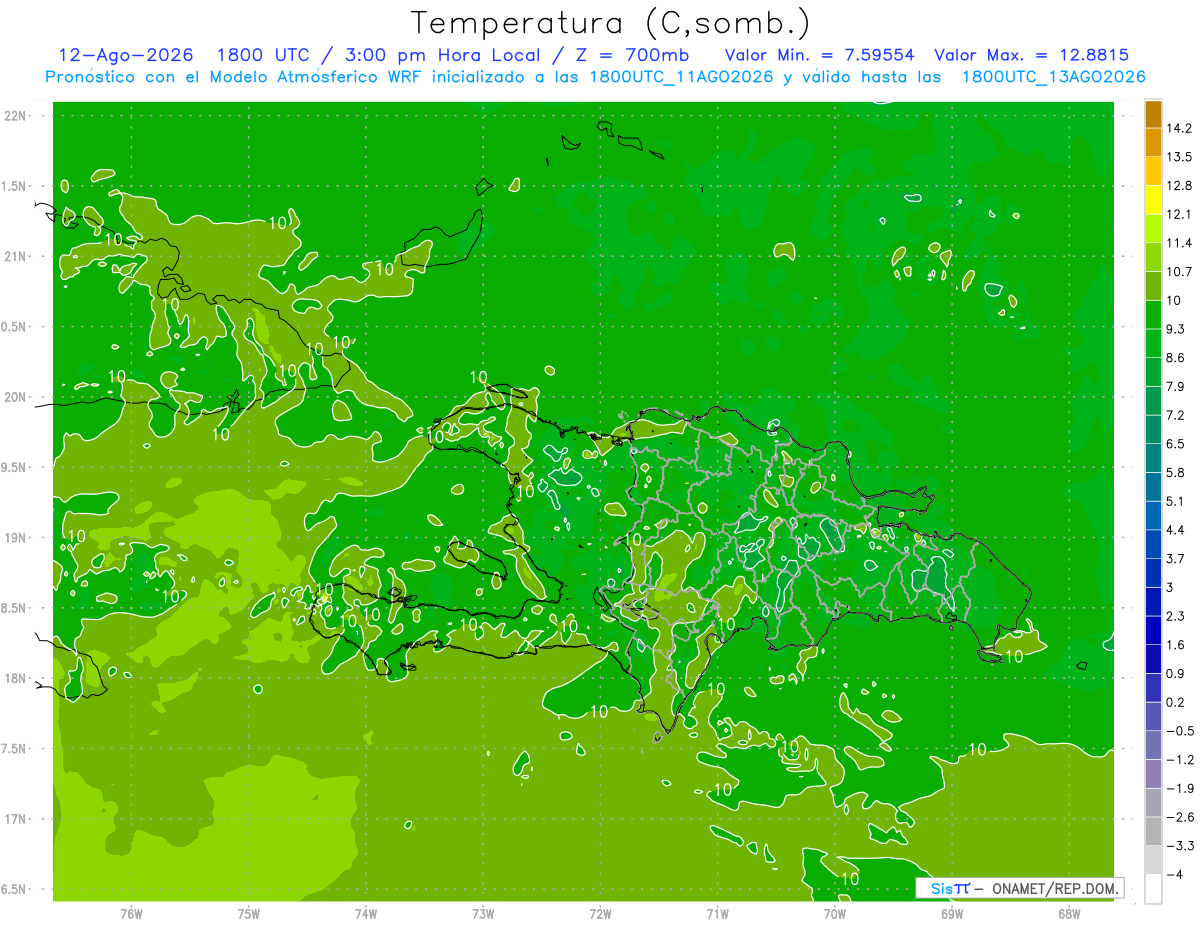Click the '21N' latitude axis label

(x=17, y=257)
